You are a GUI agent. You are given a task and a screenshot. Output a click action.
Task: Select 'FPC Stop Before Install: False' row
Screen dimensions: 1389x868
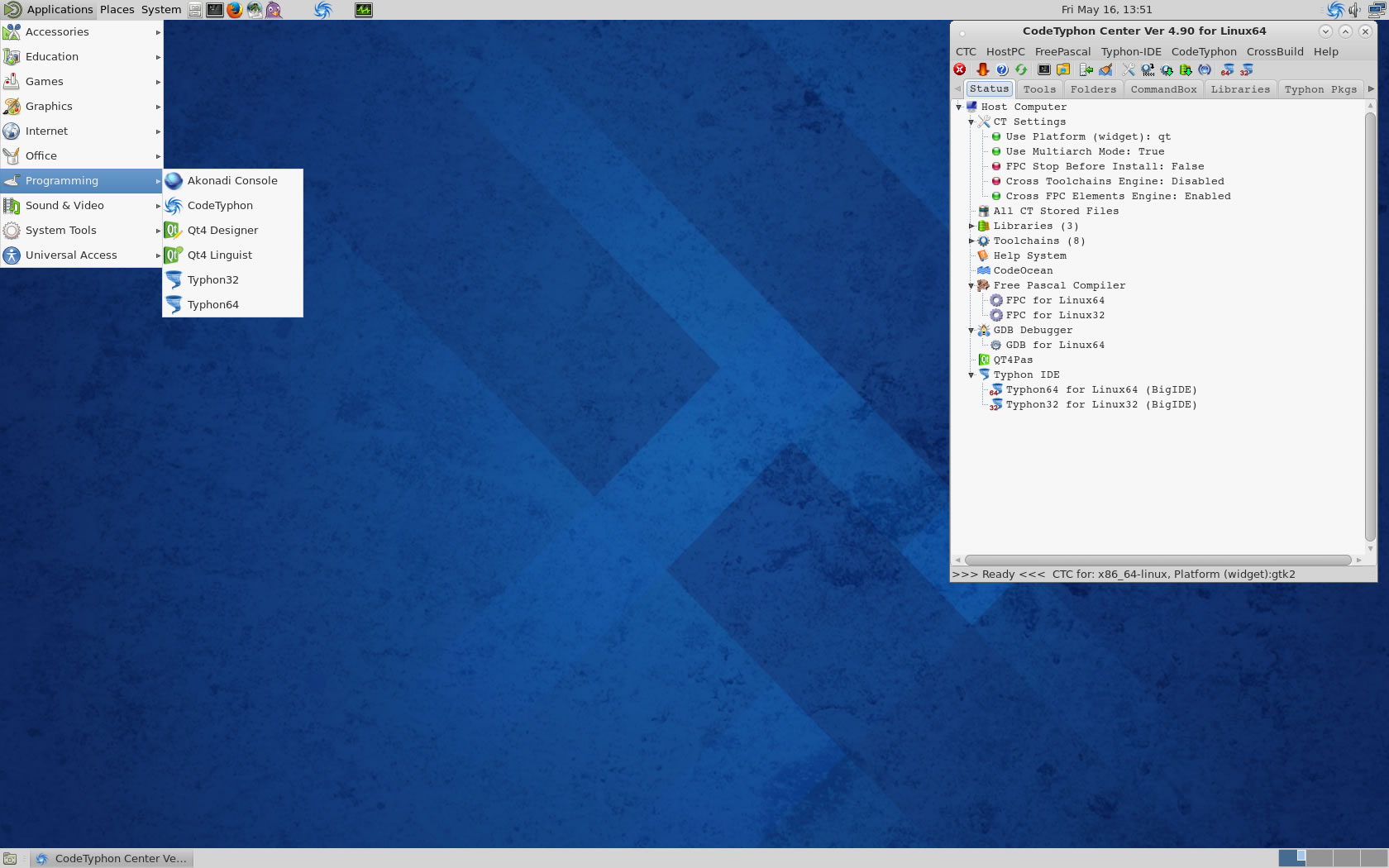pyautogui.click(x=1097, y=166)
